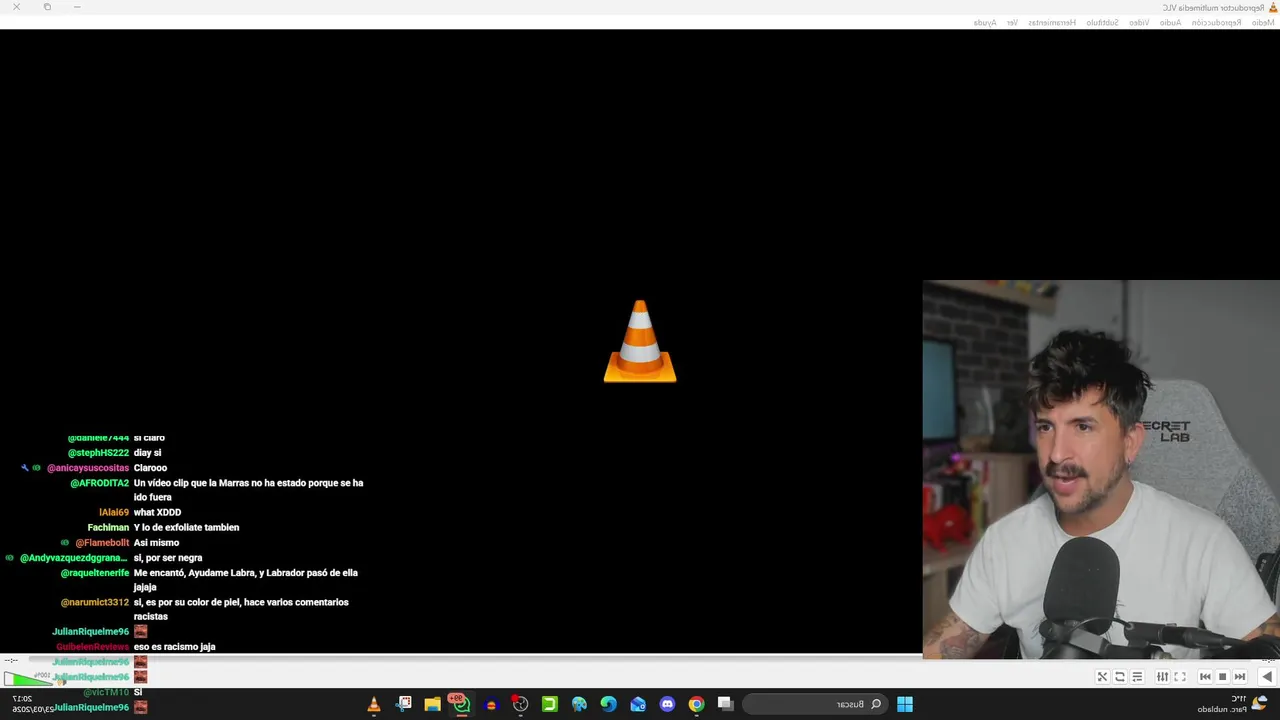Click chat username @Flamebollt
This screenshot has width=1280, height=720.
(102, 543)
